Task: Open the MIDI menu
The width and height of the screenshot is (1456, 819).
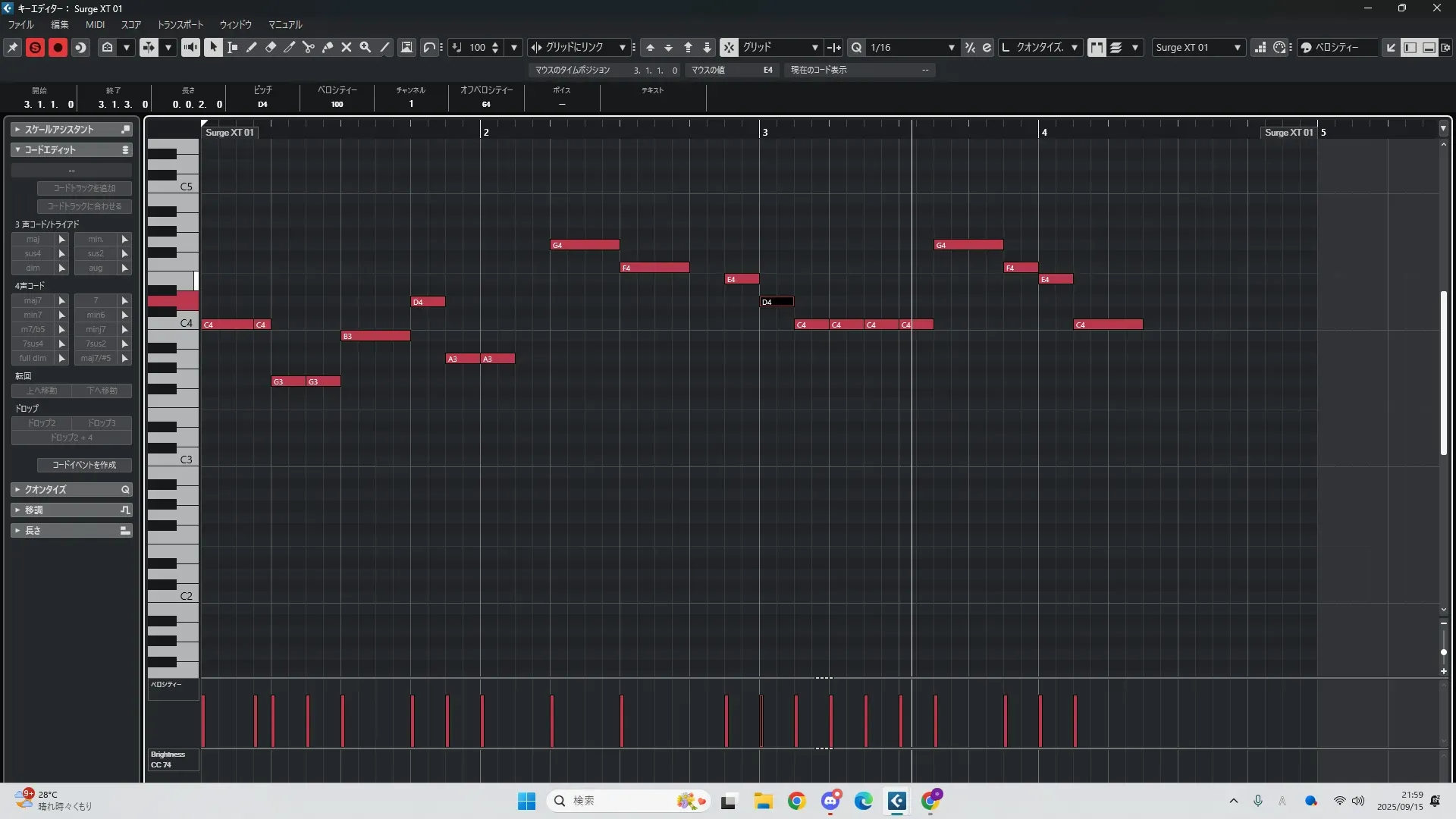Action: tap(95, 24)
